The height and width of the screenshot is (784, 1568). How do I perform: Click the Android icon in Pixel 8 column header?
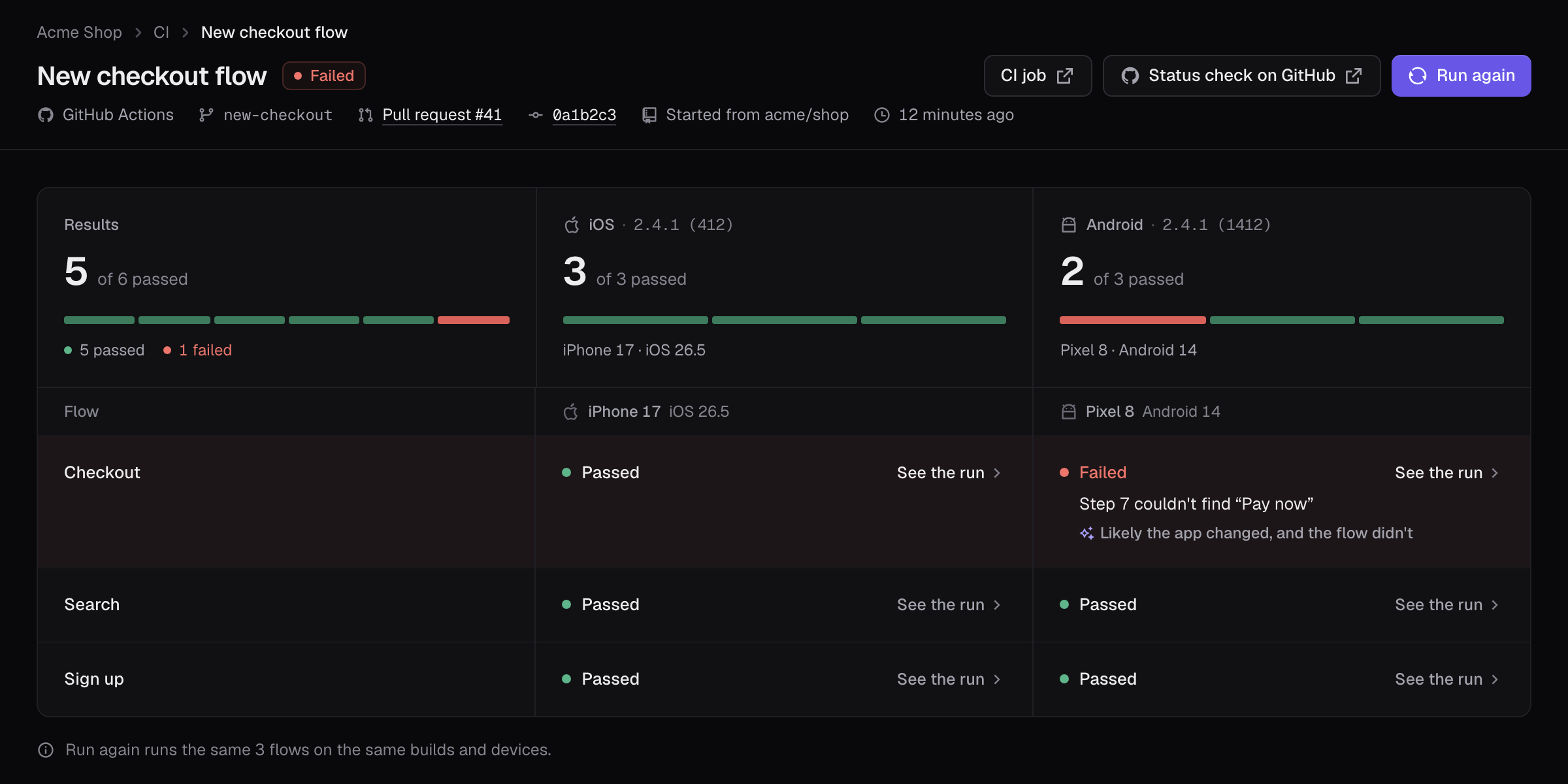(x=1069, y=412)
